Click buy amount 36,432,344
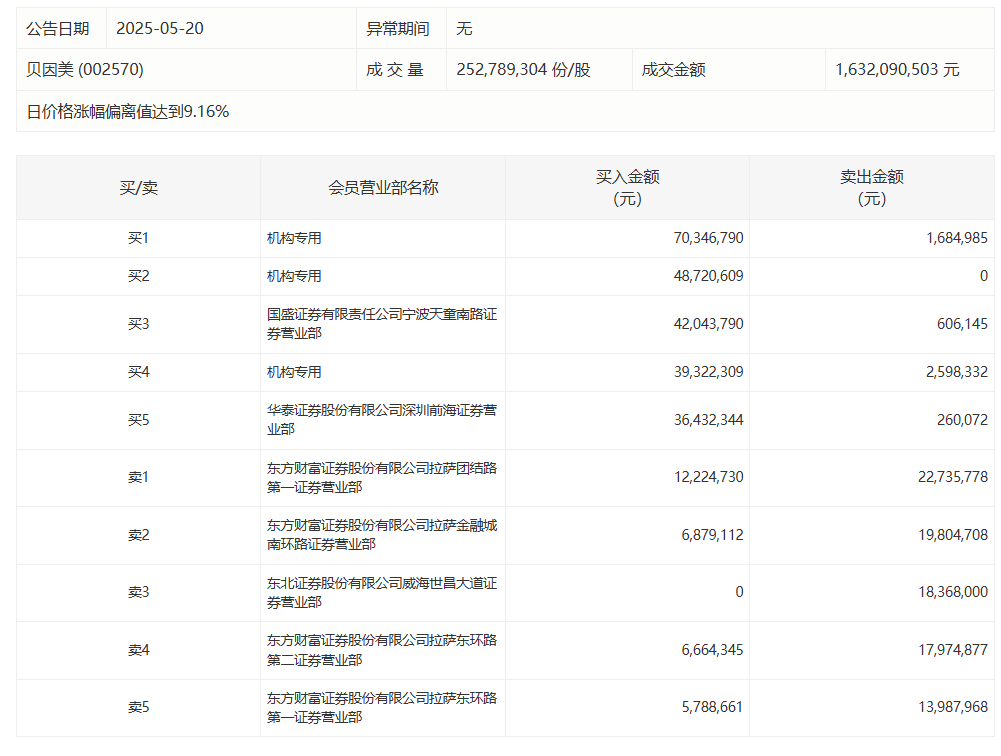This screenshot has height=756, width=1001. pos(709,420)
